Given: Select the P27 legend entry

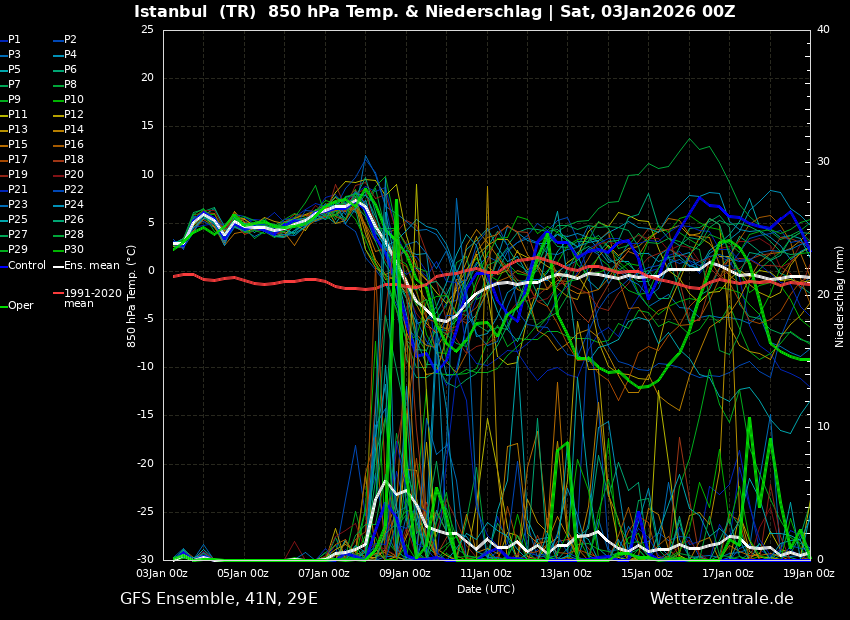Looking at the screenshot, I should (17, 235).
